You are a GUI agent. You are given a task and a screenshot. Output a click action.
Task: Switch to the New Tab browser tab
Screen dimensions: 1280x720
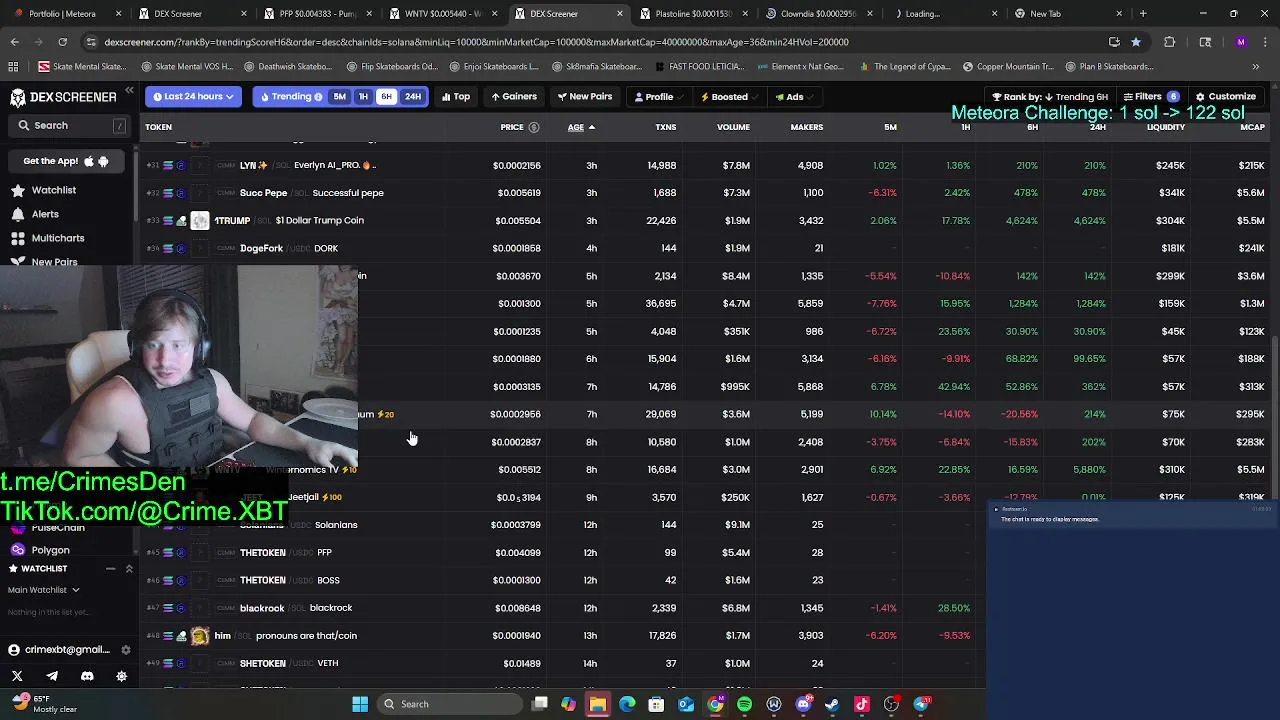click(x=1067, y=14)
